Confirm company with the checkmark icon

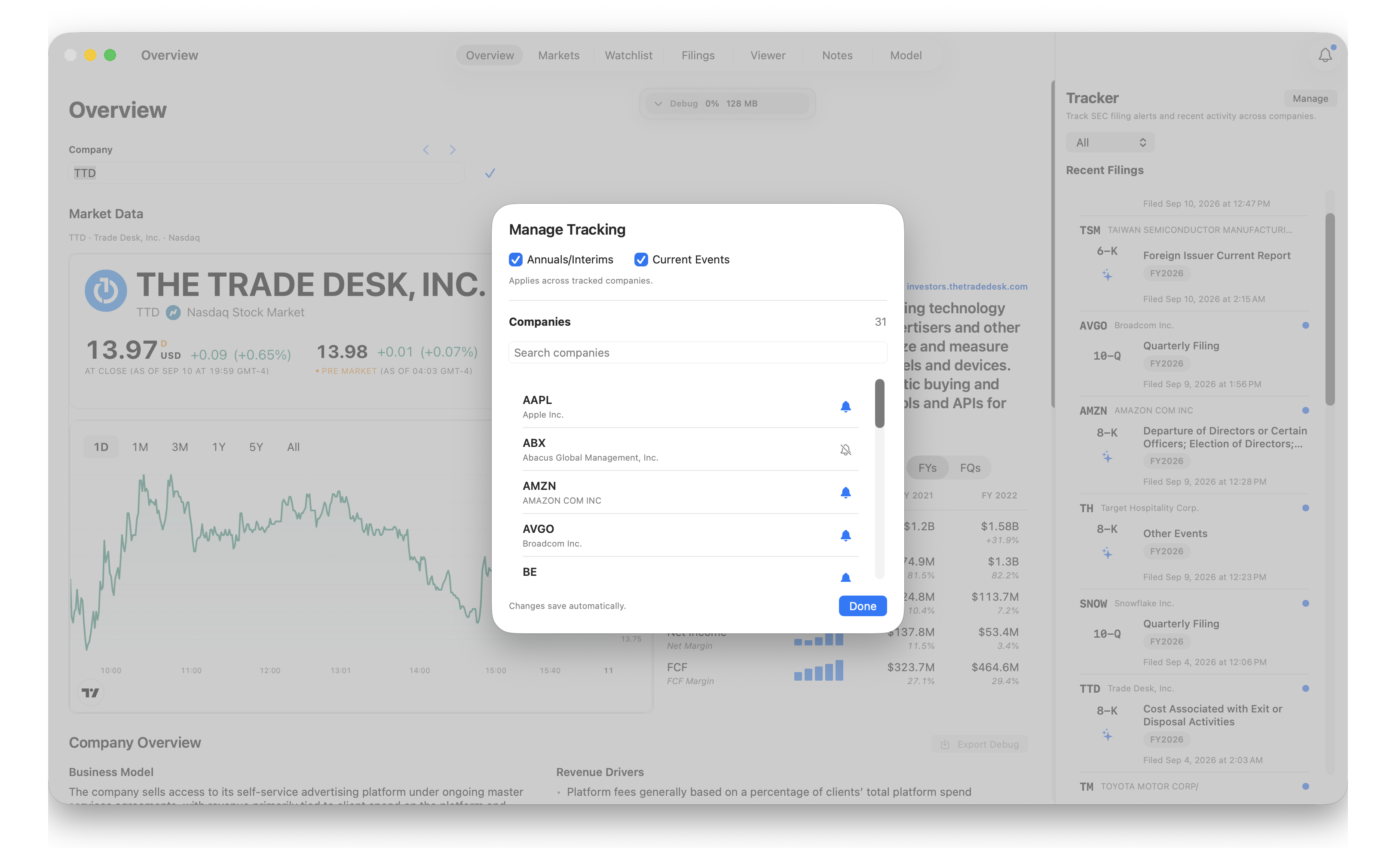(x=490, y=173)
